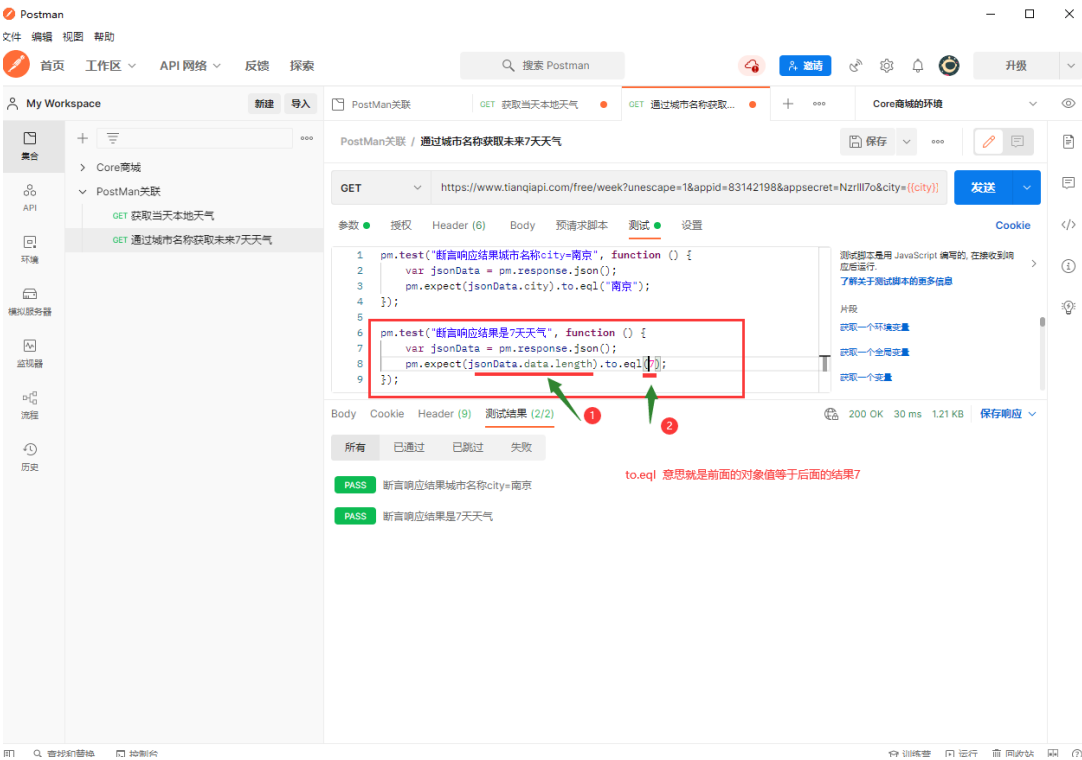This screenshot has height=760, width=1082.
Task: Open the upgrade button dropdown arrow
Action: (1070, 66)
